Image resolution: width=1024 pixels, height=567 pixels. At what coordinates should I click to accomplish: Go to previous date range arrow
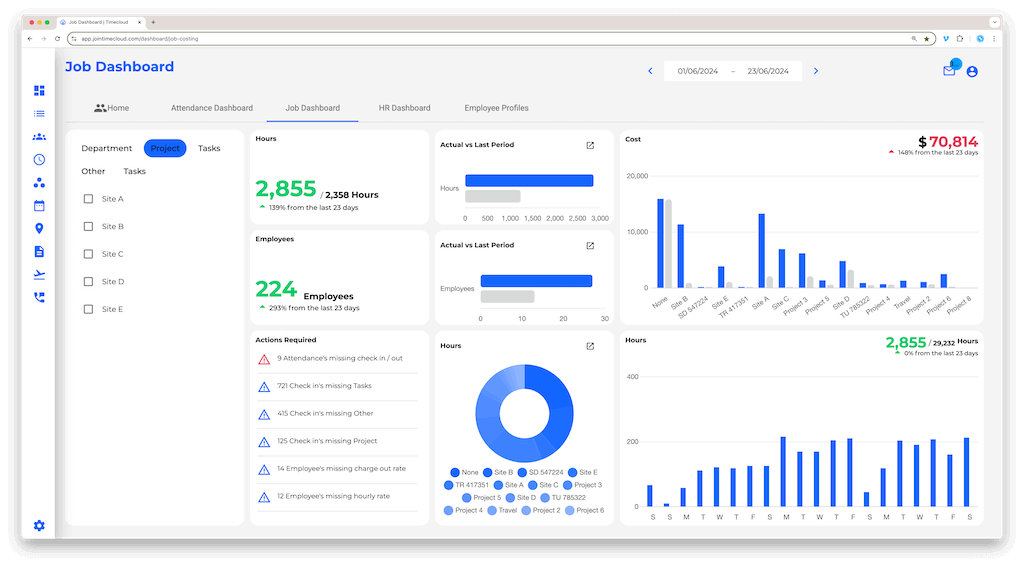pyautogui.click(x=650, y=71)
